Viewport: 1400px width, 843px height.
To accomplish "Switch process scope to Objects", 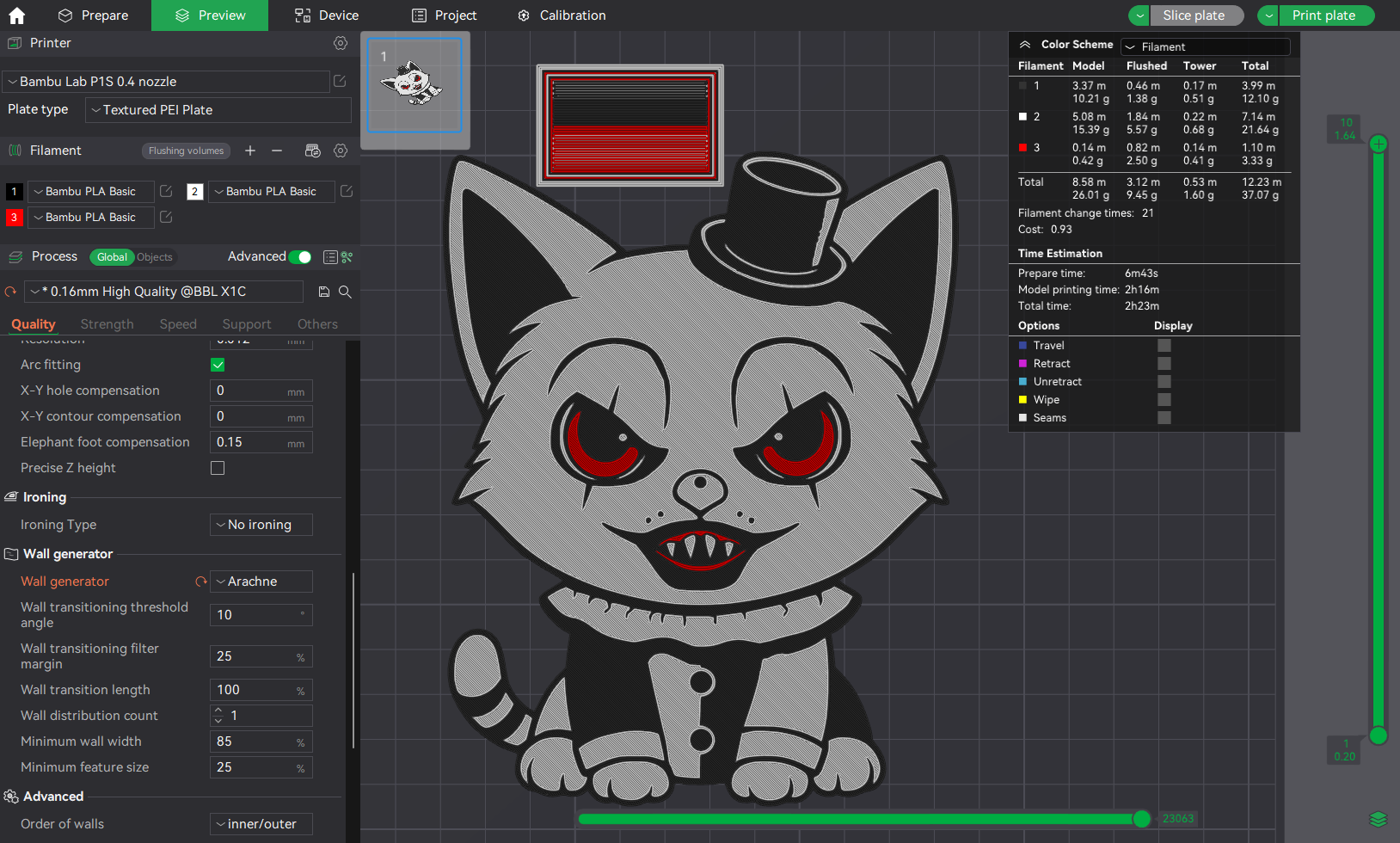I will click(x=155, y=257).
